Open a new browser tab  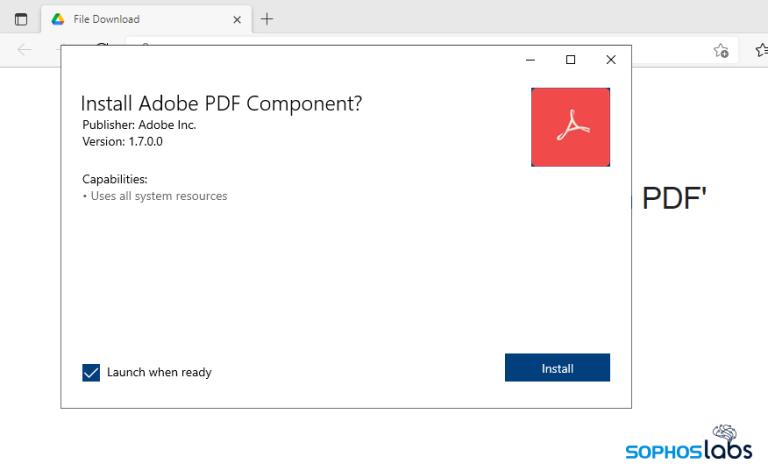[267, 19]
